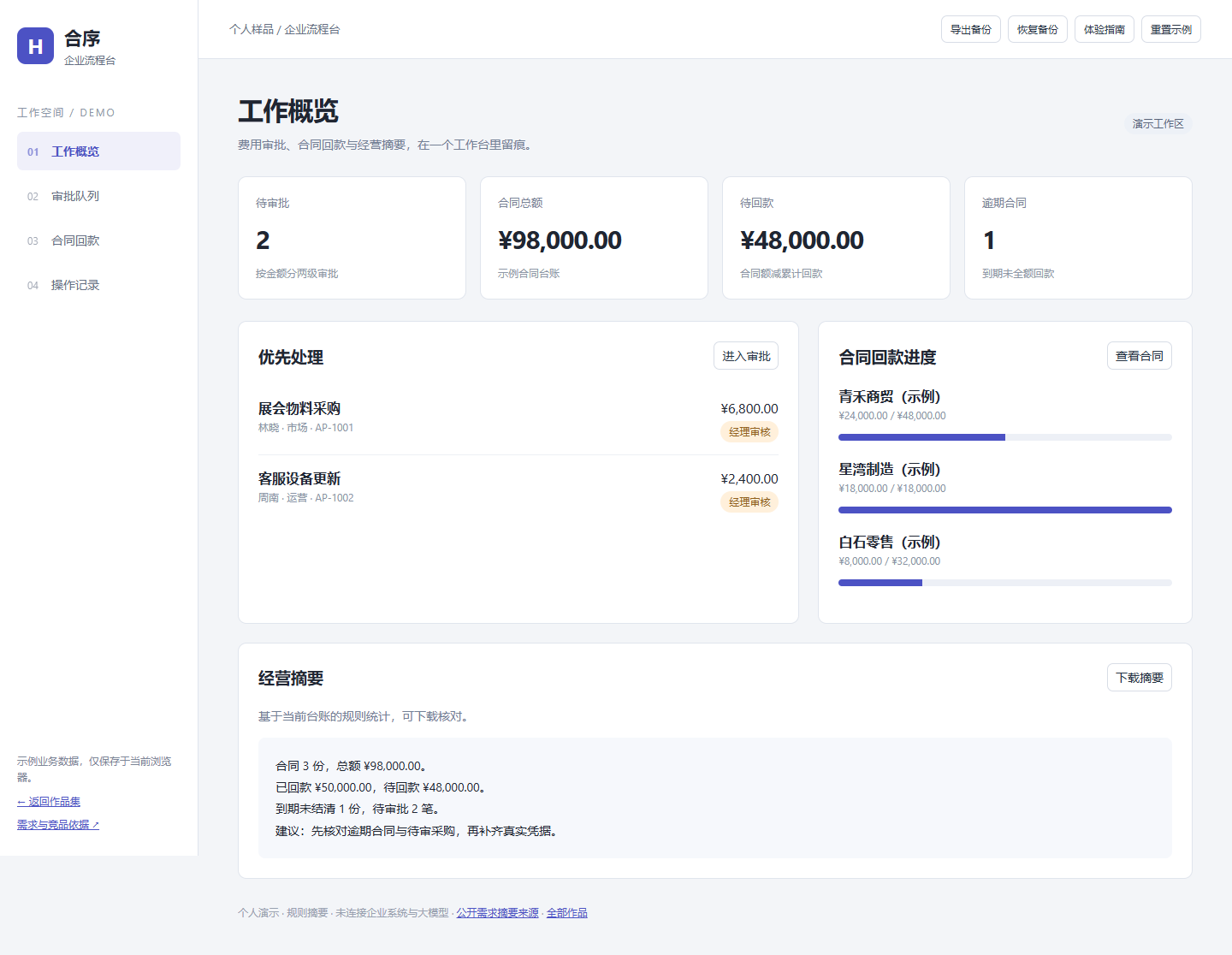The width and height of the screenshot is (1232, 955).
Task: Click the 星湾制造 progress bar
Action: [x=1005, y=510]
